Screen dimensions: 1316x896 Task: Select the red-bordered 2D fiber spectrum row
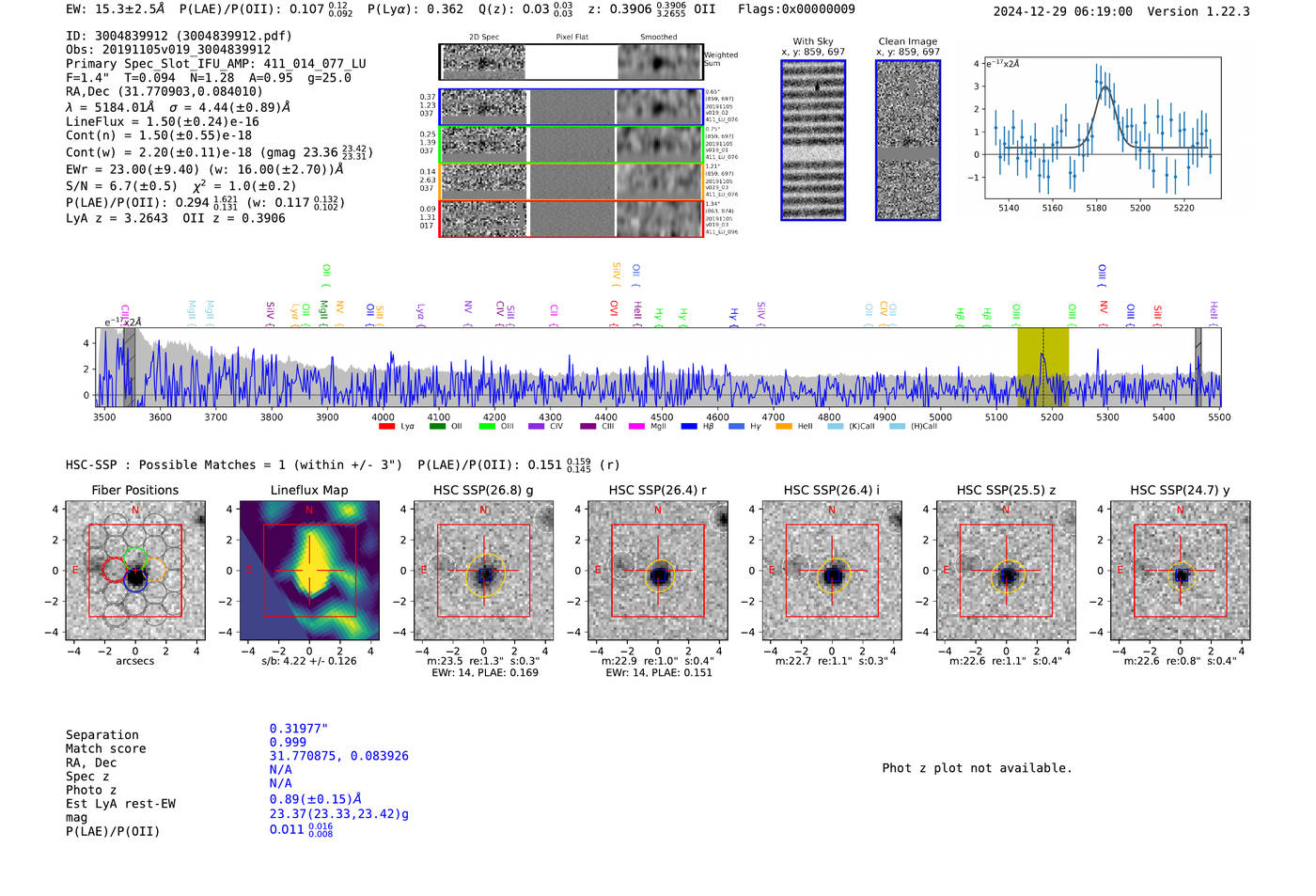point(571,218)
